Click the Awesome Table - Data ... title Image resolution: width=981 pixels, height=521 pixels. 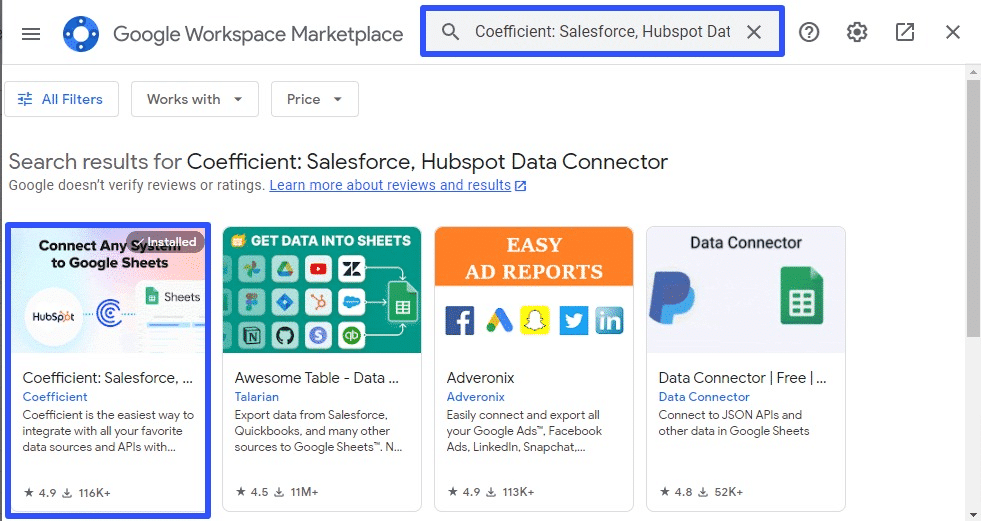point(317,378)
